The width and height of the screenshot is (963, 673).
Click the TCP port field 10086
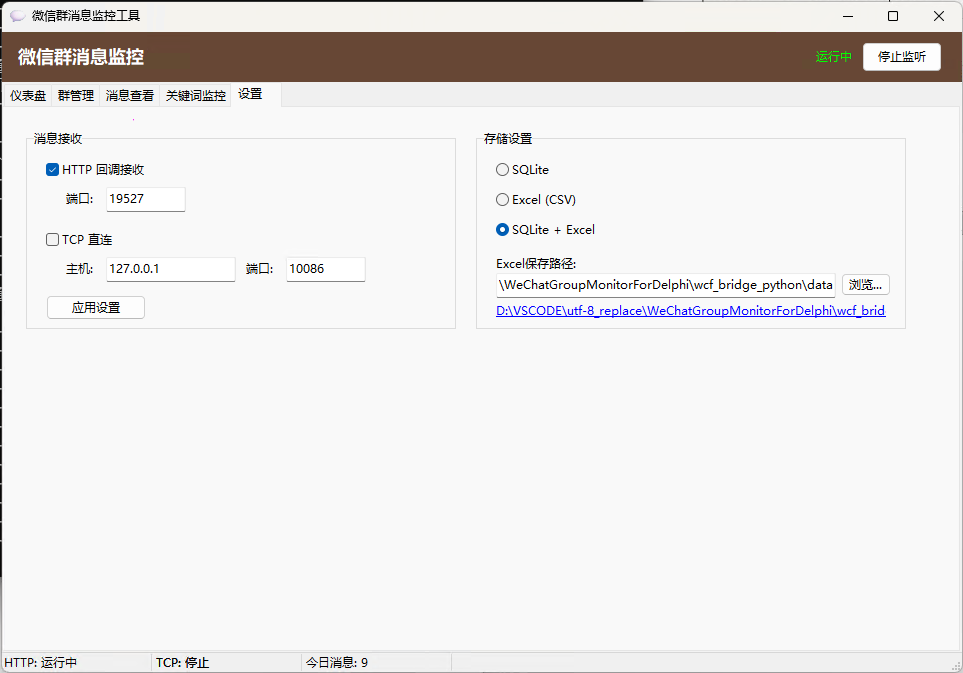(x=325, y=269)
